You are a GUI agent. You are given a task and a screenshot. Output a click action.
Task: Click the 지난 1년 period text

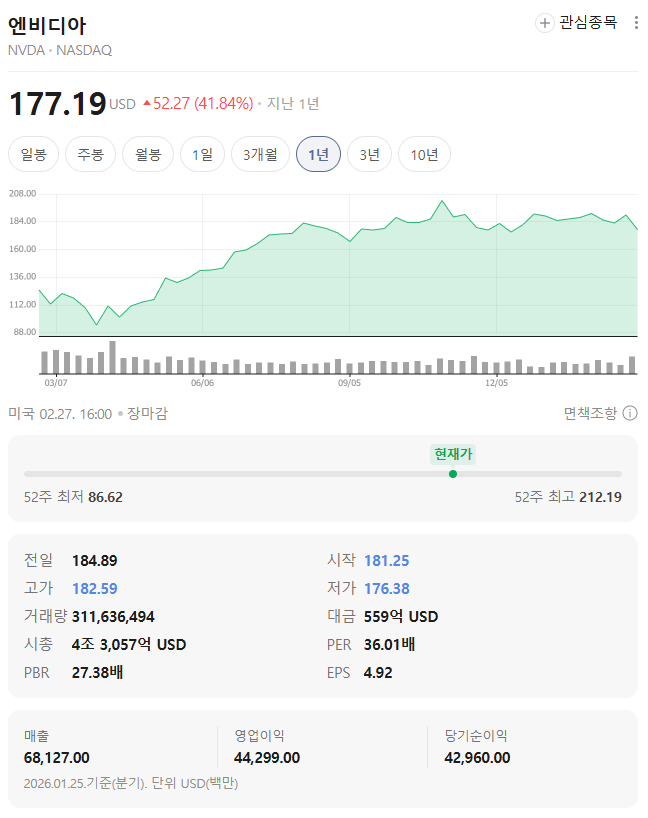click(293, 104)
